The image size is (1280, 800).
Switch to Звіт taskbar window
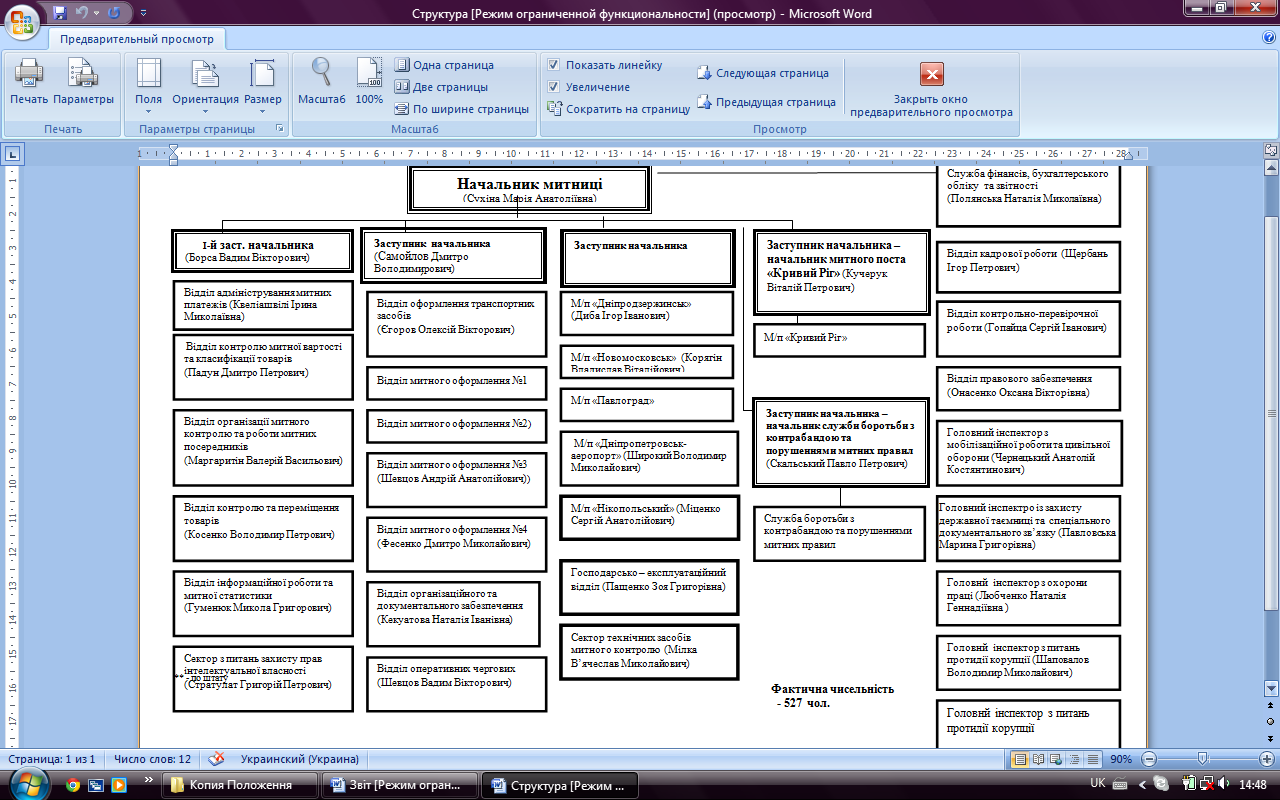click(399, 785)
